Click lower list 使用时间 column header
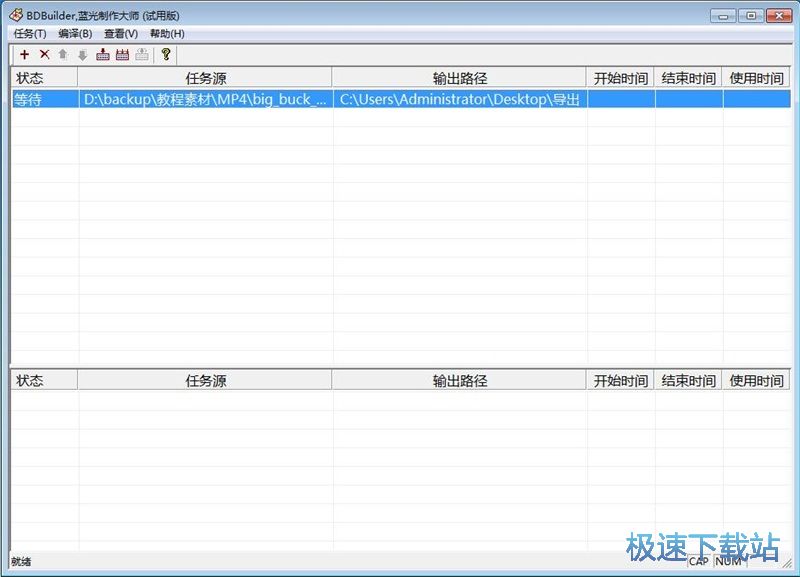Image resolution: width=800 pixels, height=577 pixels. pos(756,381)
